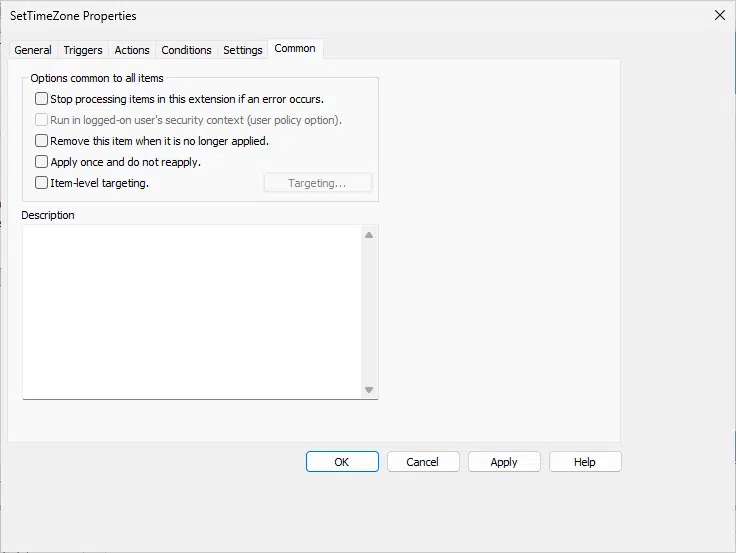
Task: Click inside the Description text box
Action: tap(192, 312)
